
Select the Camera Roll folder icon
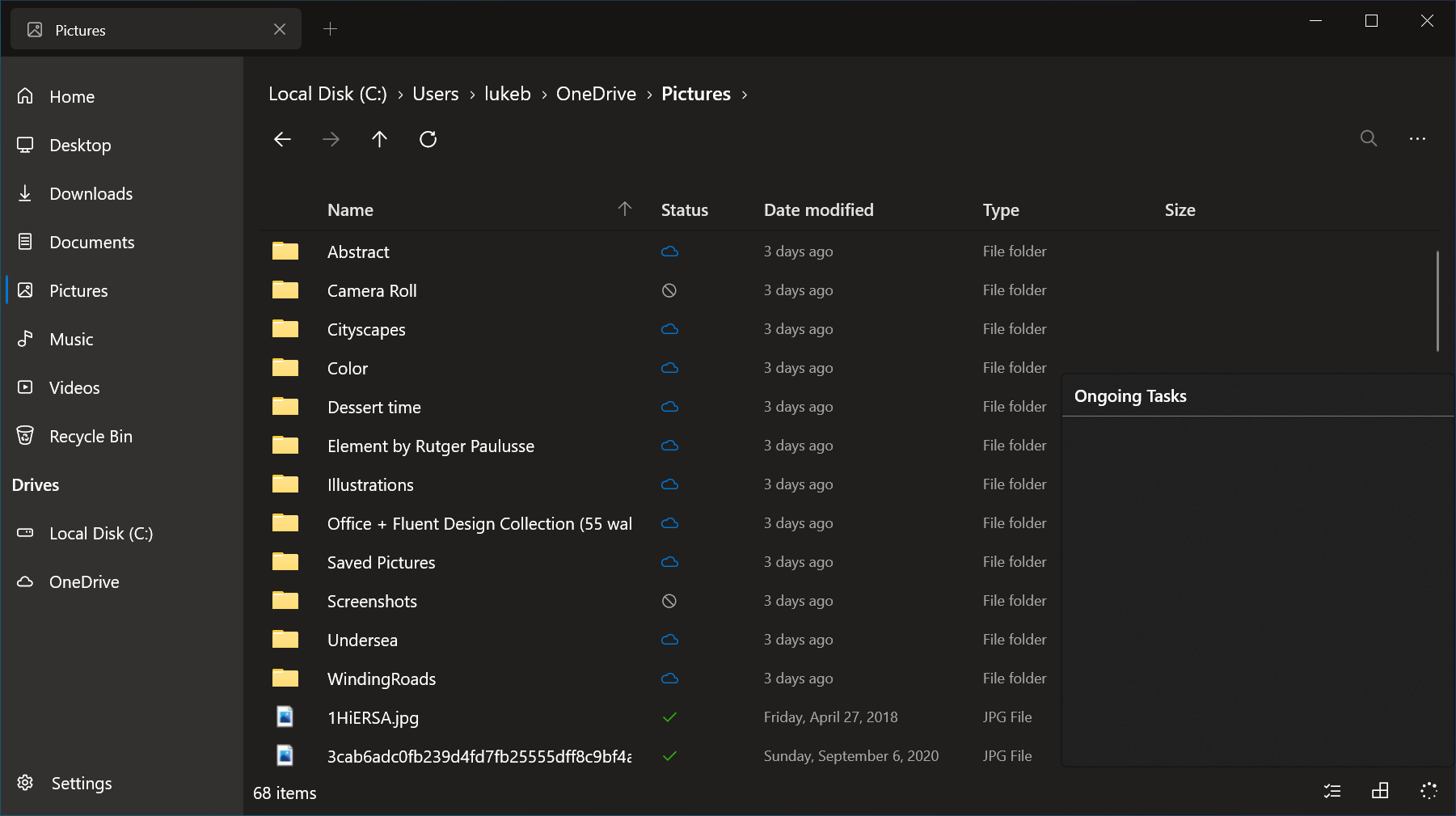(285, 290)
